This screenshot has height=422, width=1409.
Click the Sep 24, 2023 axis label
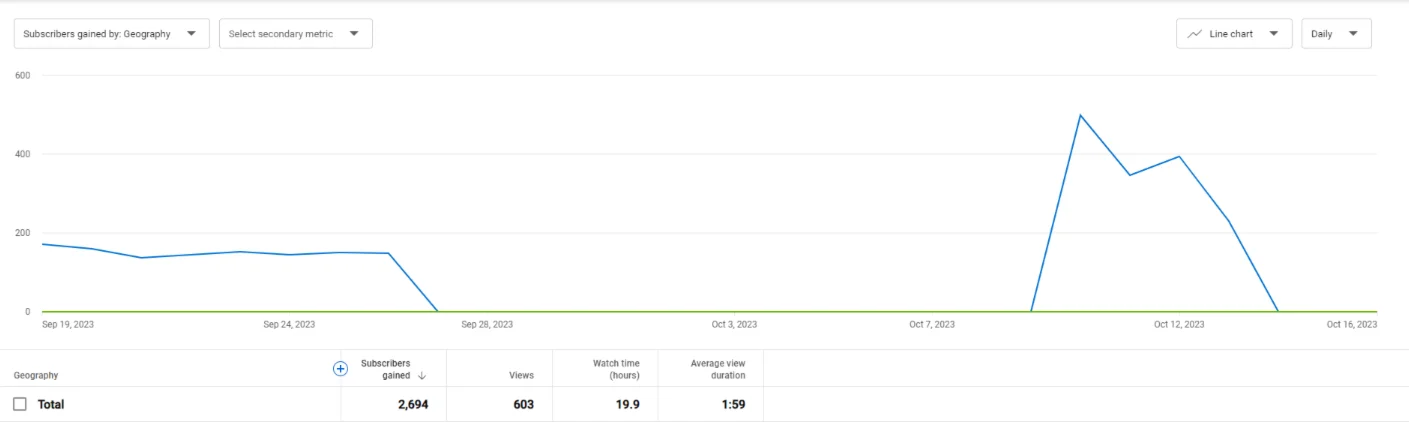(x=289, y=324)
